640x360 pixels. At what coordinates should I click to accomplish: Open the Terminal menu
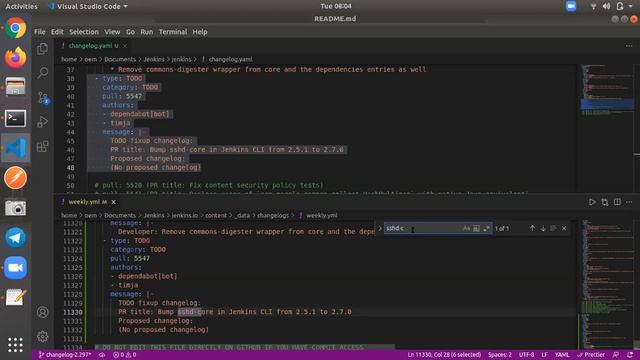[x=173, y=32]
